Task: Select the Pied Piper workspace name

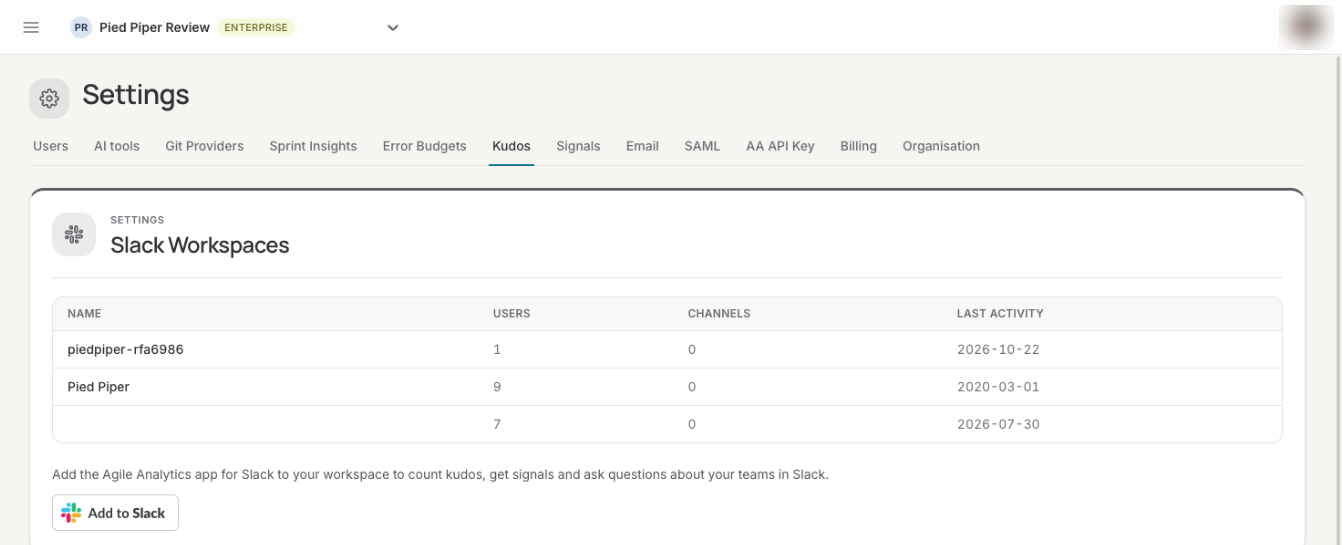Action: click(98, 387)
